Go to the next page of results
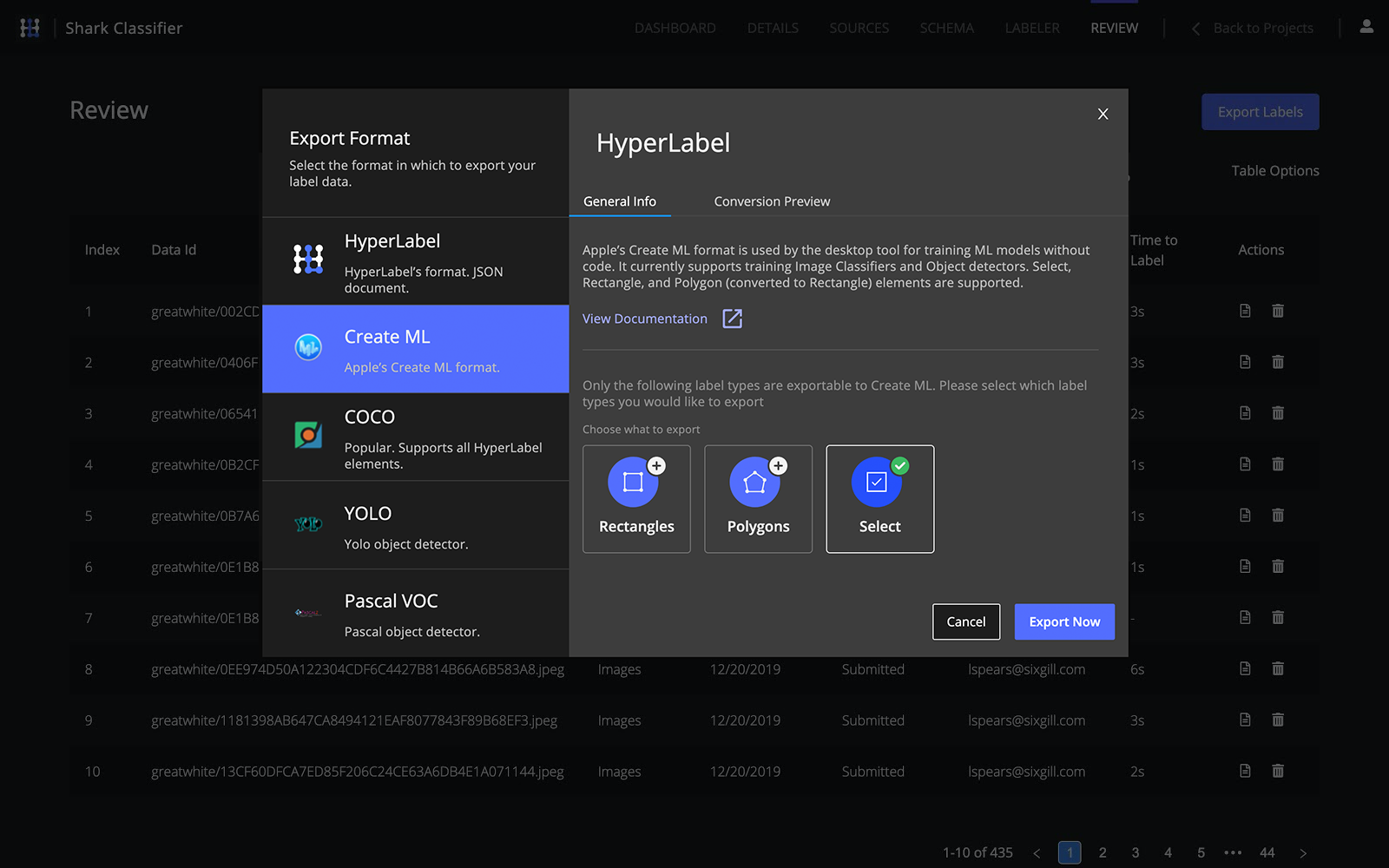The height and width of the screenshot is (868, 1389). [1303, 853]
